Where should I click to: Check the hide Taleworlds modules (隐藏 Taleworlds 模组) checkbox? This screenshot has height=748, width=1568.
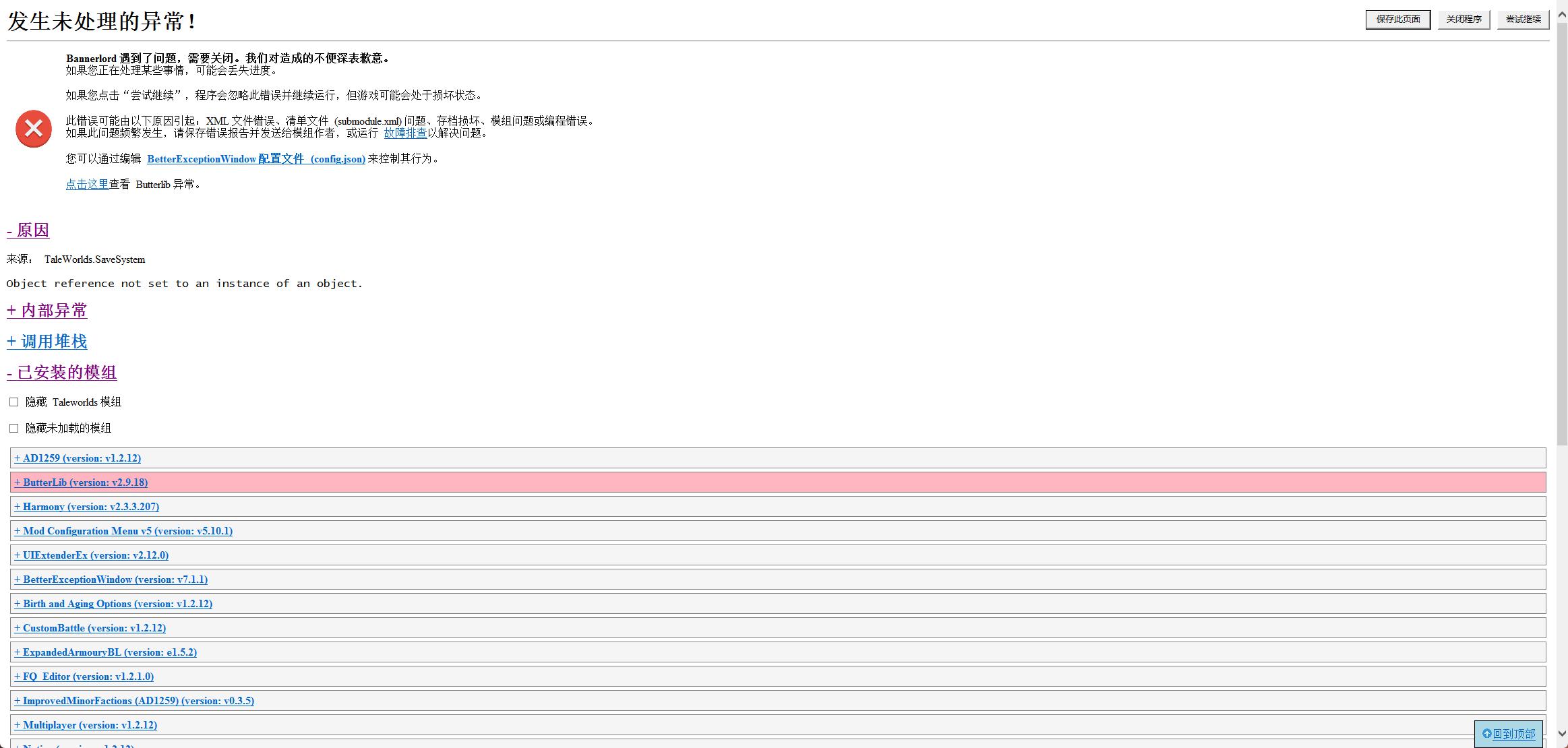click(x=13, y=402)
